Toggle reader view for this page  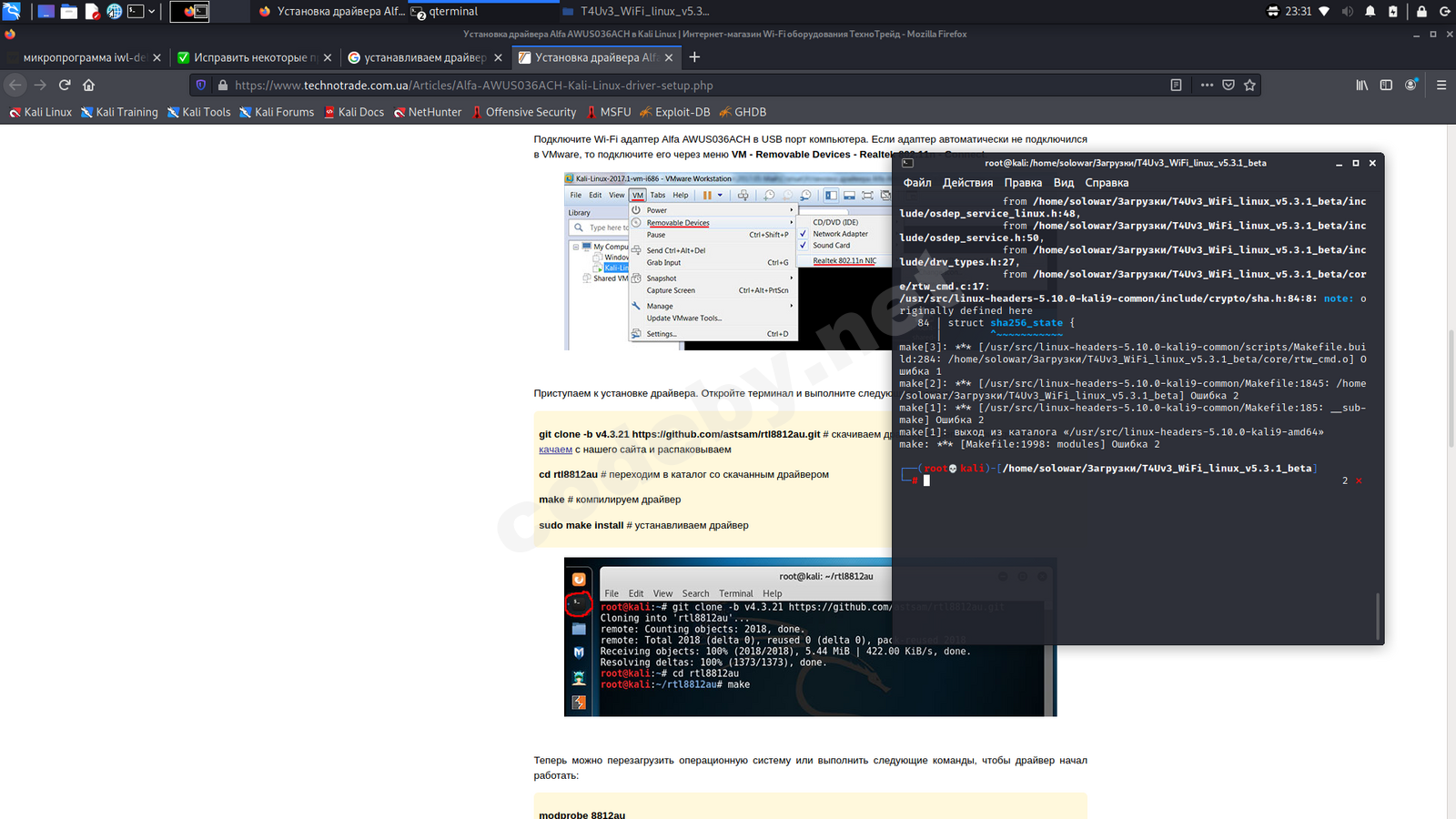[x=1176, y=85]
